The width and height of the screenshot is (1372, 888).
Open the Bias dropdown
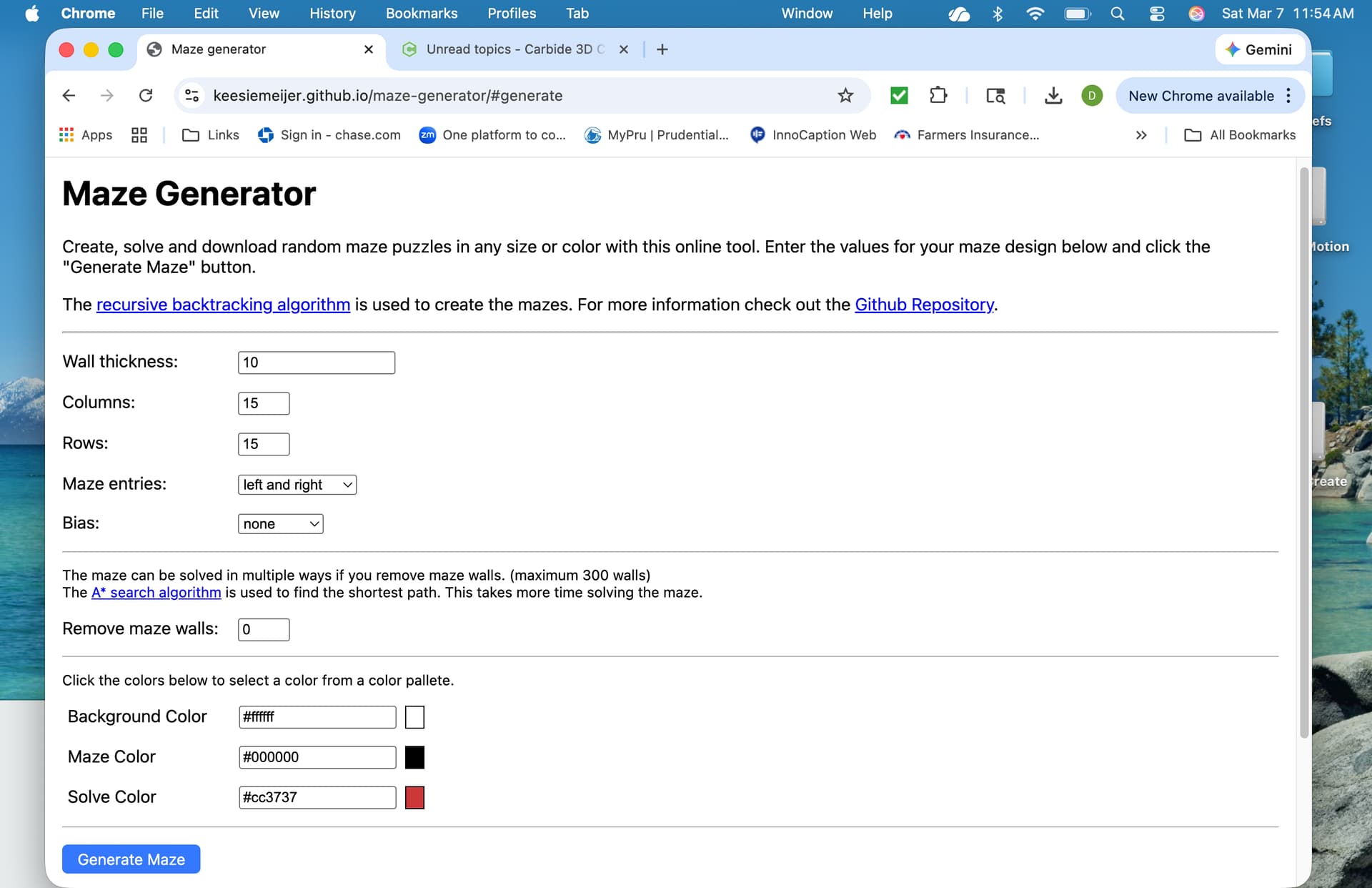pos(280,524)
